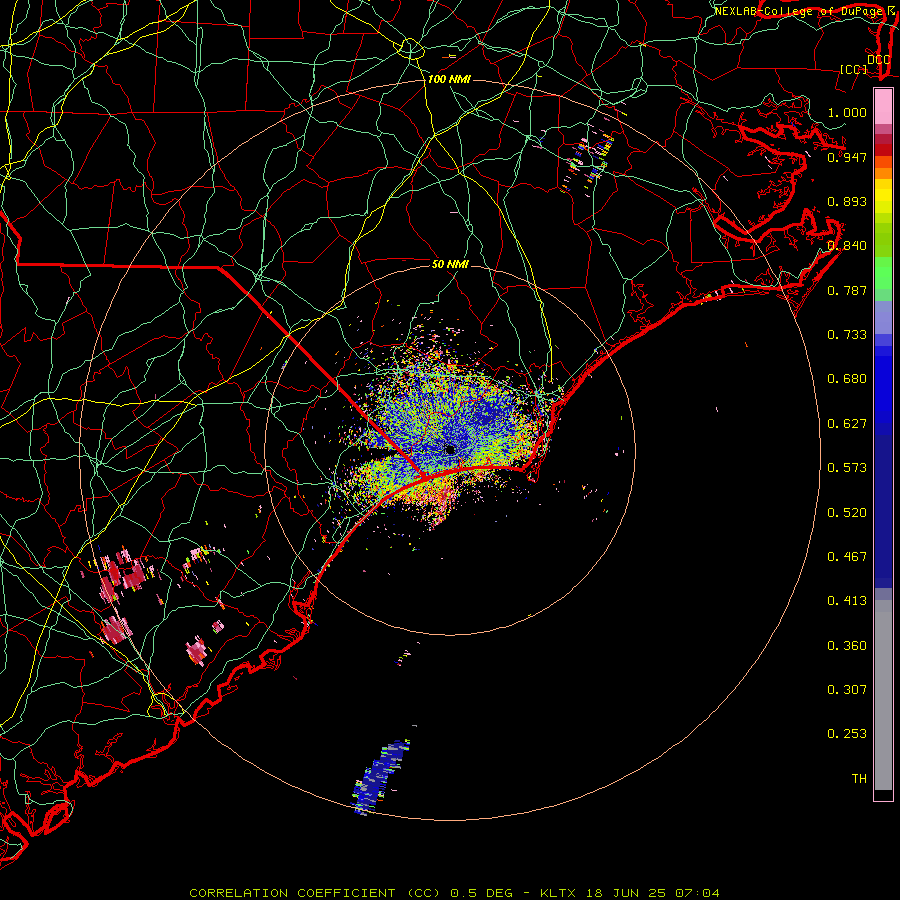Click the 0.573 legend value

point(847,468)
